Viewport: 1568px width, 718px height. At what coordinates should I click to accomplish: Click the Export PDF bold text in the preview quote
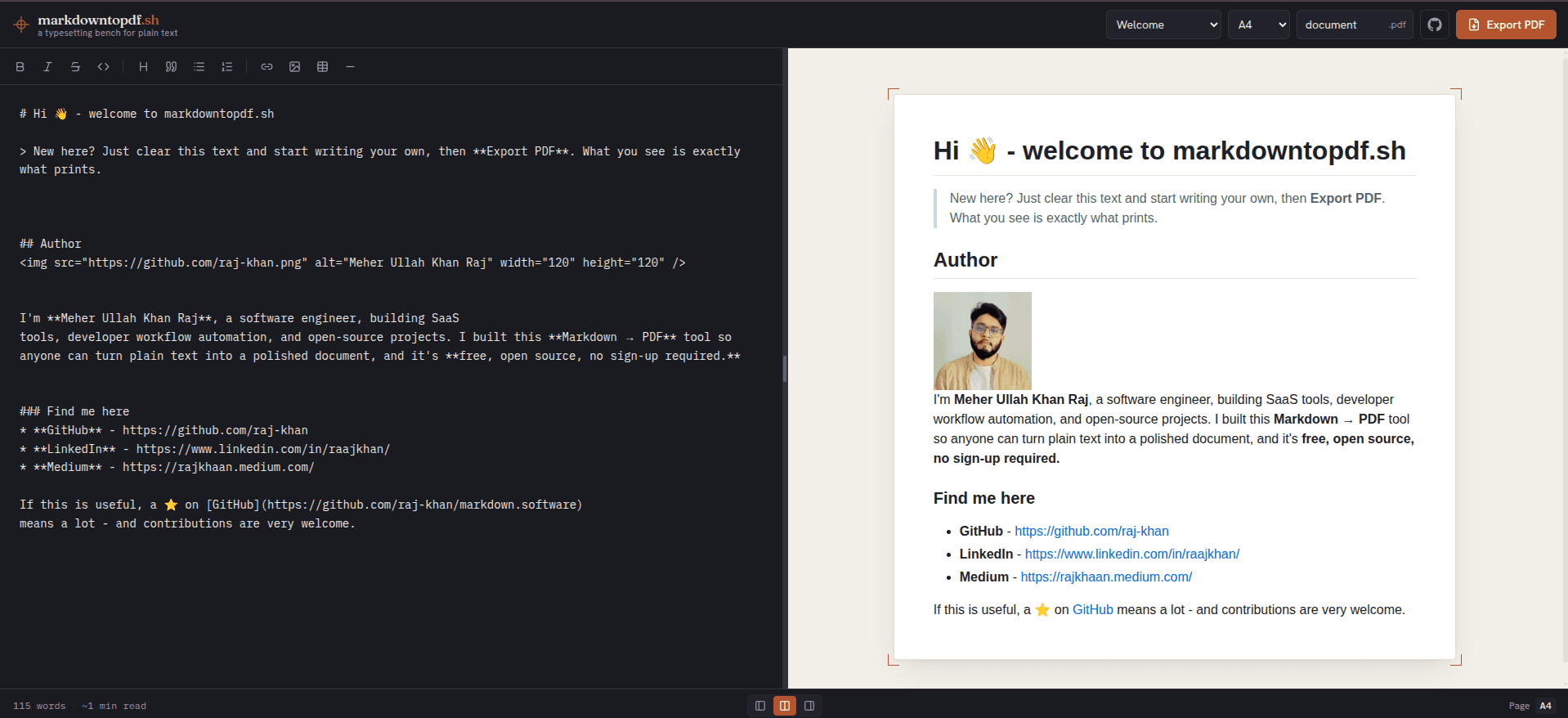[1346, 198]
